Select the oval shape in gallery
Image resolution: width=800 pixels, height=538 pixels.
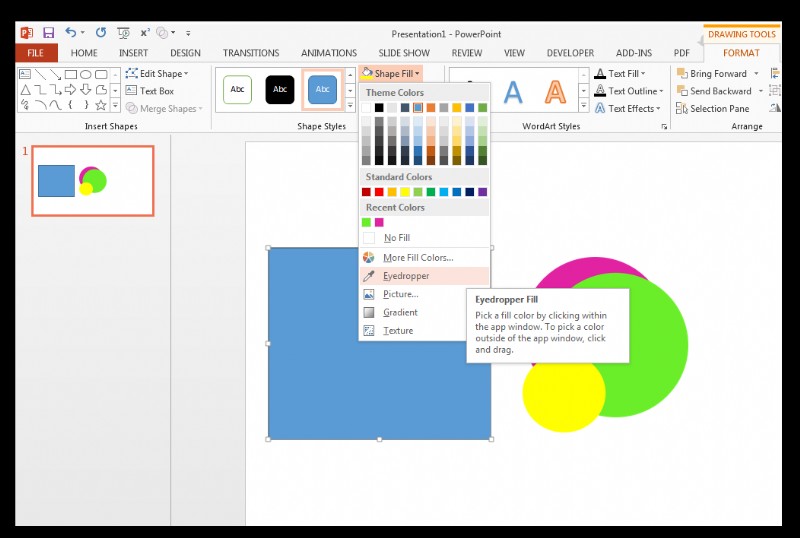(x=86, y=75)
